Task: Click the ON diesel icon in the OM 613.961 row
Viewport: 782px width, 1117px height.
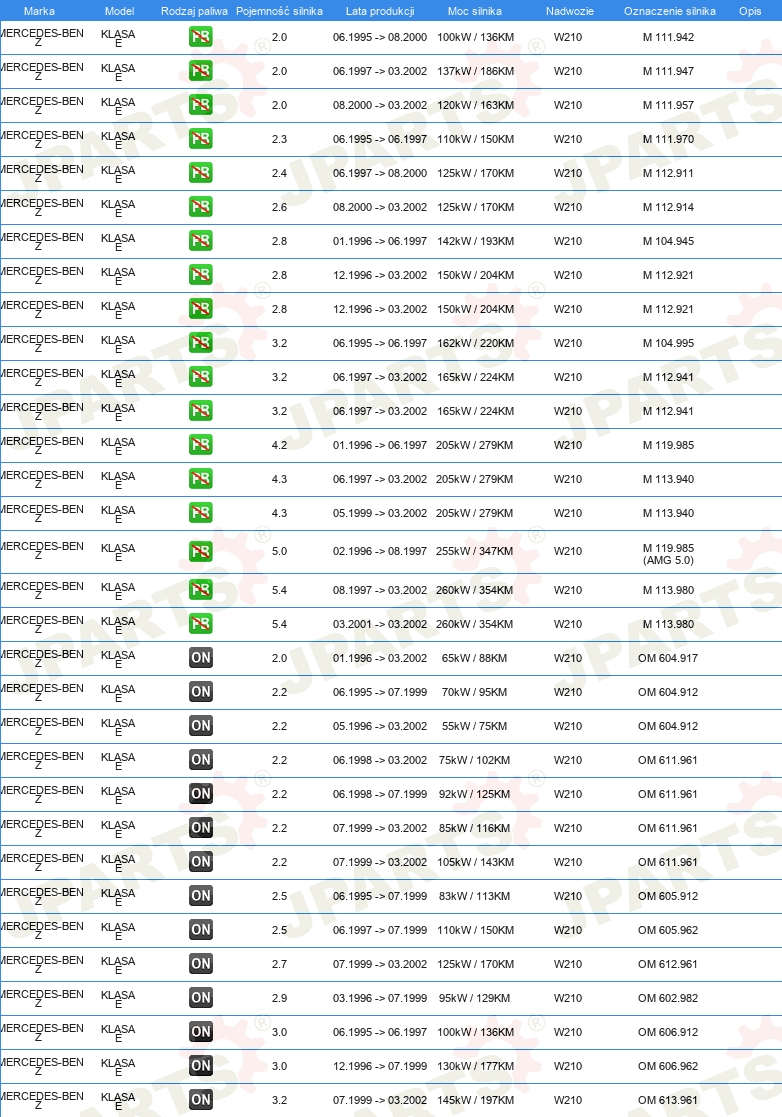Action: (201, 1100)
